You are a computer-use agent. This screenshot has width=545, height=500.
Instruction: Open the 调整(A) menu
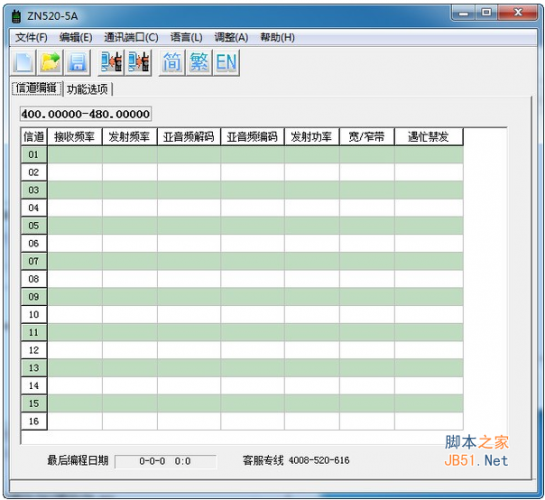pos(231,37)
